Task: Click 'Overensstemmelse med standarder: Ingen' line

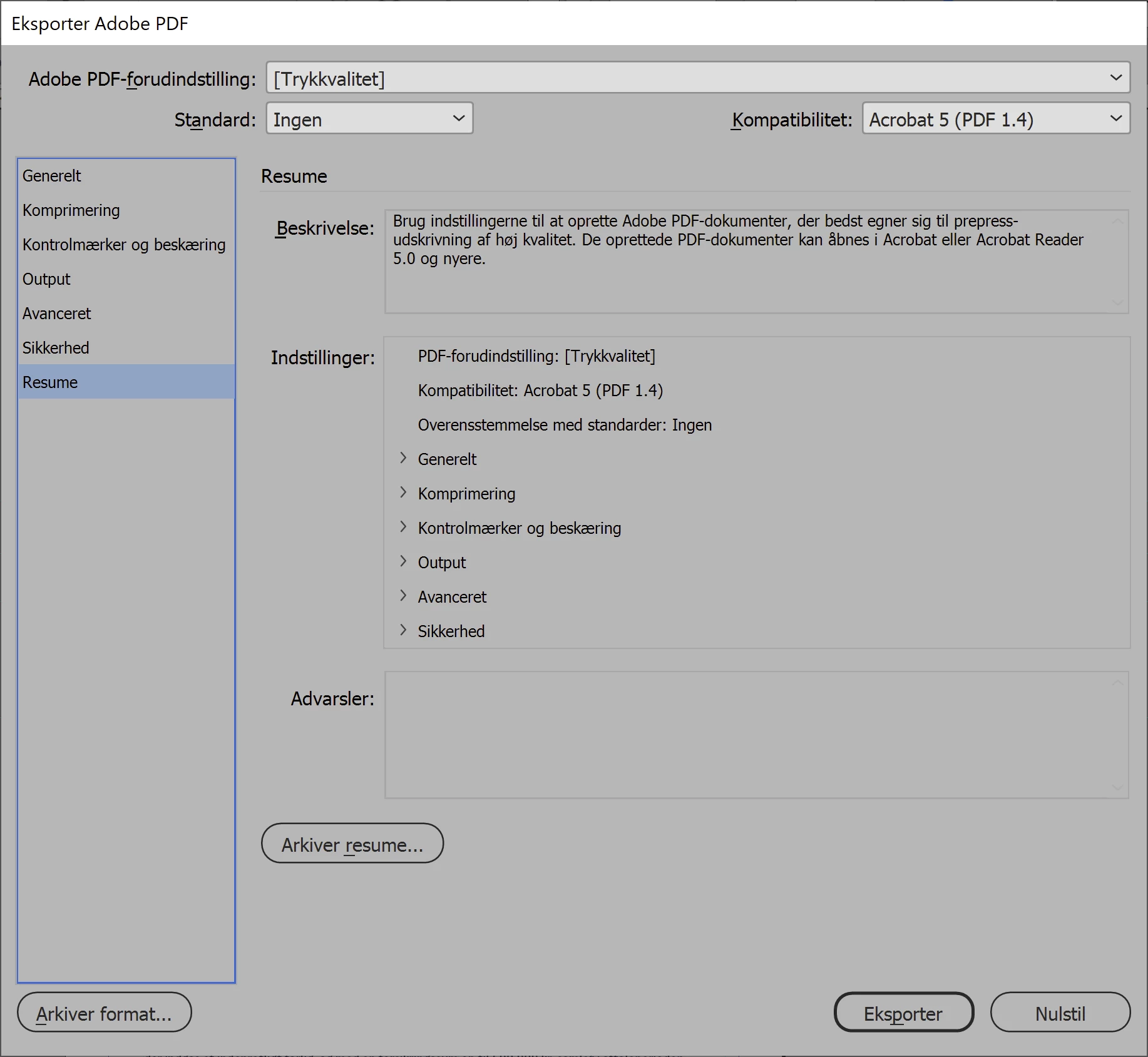Action: tap(565, 425)
